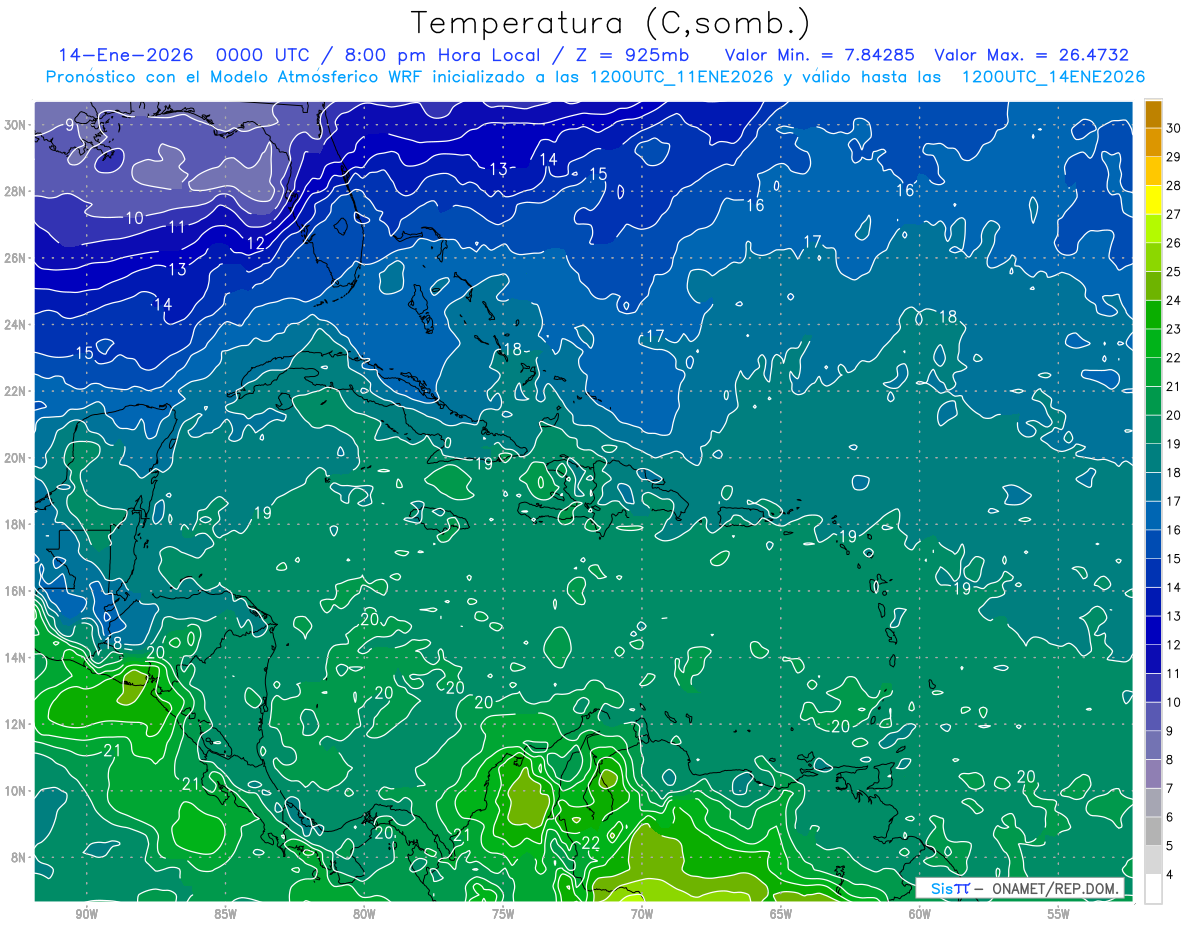Viewport: 1200px width, 927px height.
Task: Click the contour label '10' on map
Action: pos(134,217)
